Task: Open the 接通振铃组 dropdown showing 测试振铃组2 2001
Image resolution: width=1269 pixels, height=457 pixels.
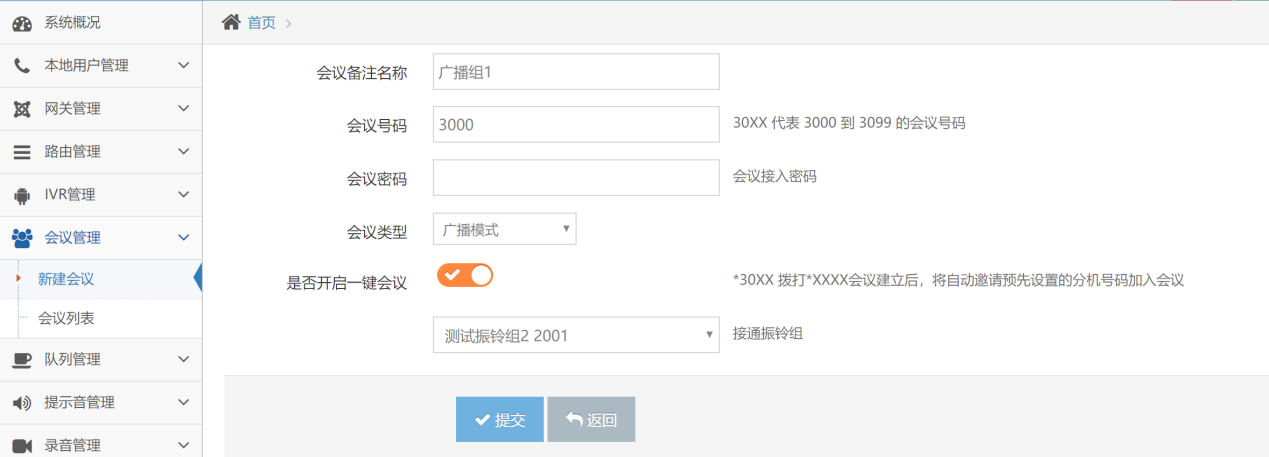Action: [575, 335]
